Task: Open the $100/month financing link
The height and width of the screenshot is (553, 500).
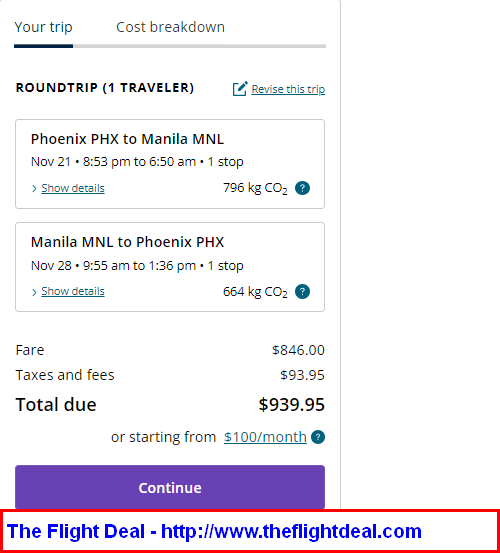Action: coord(265,437)
